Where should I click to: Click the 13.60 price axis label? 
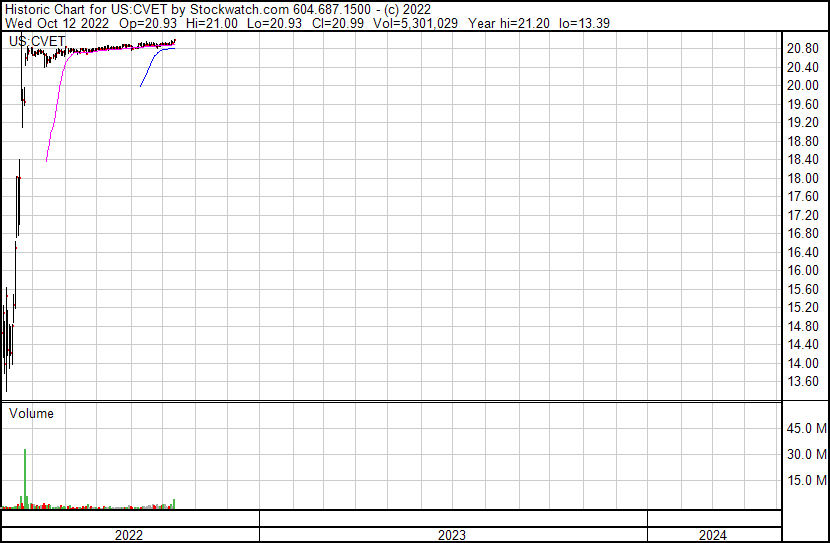tap(803, 382)
